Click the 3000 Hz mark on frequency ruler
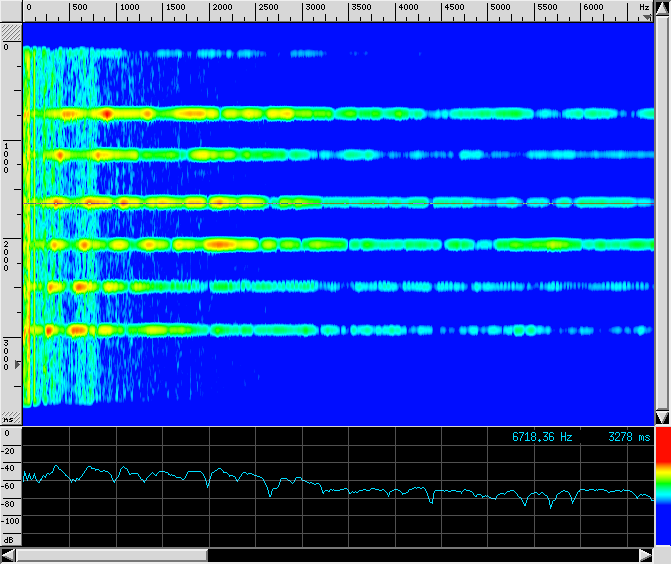Viewport: 671px width, 564px height. pyautogui.click(x=314, y=8)
